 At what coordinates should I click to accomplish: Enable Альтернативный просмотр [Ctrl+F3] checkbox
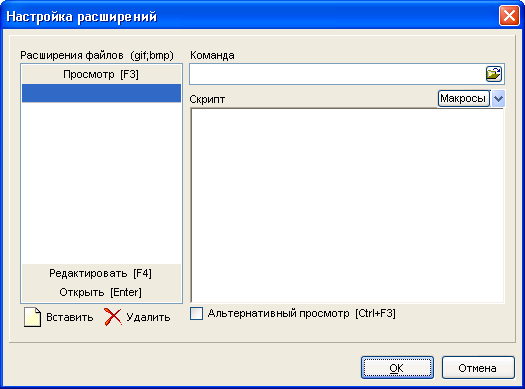(x=197, y=314)
